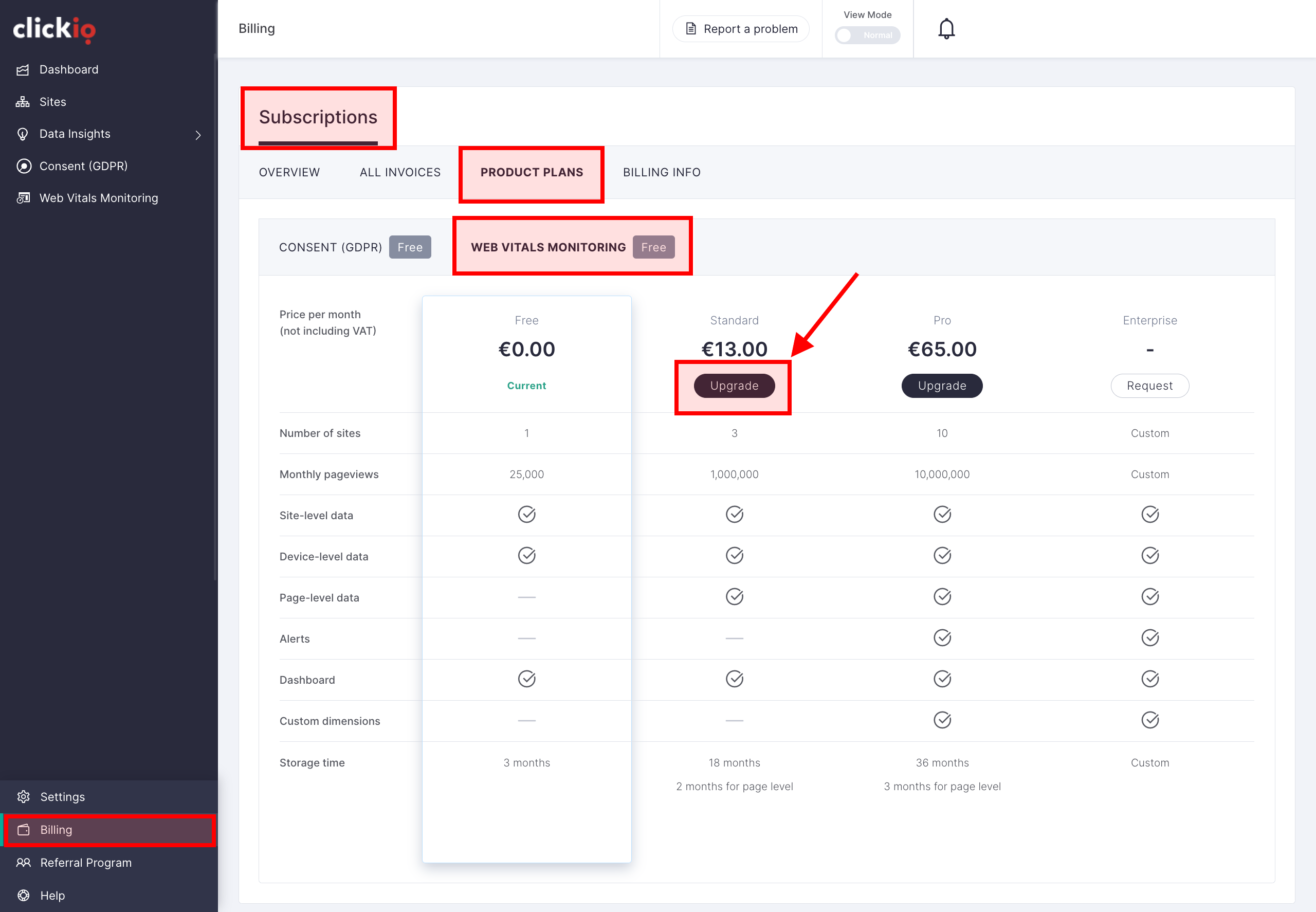This screenshot has width=1316, height=912.
Task: Click the Subscriptions heading tab
Action: click(318, 117)
